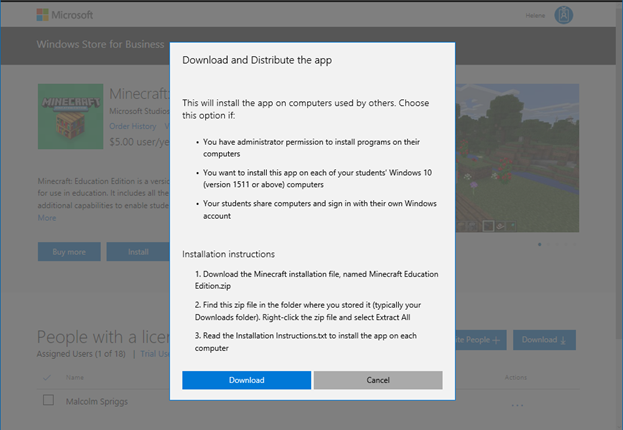Click 'Assigned Users (1 of 18)' text

point(81,354)
